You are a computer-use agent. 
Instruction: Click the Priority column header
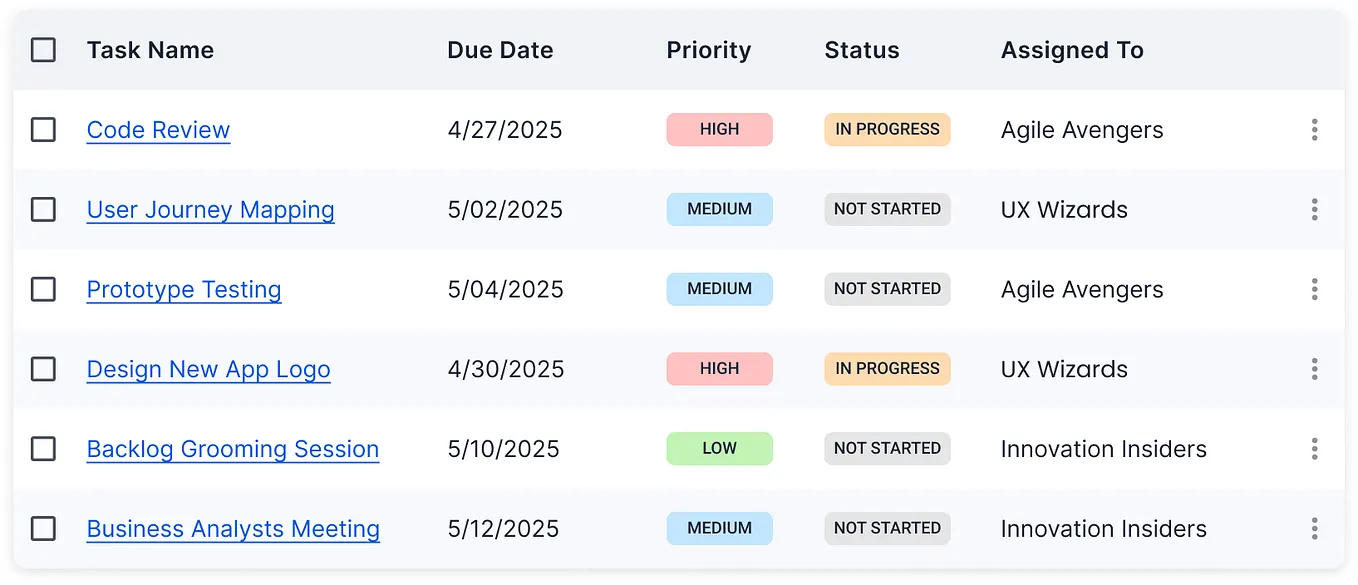point(708,50)
